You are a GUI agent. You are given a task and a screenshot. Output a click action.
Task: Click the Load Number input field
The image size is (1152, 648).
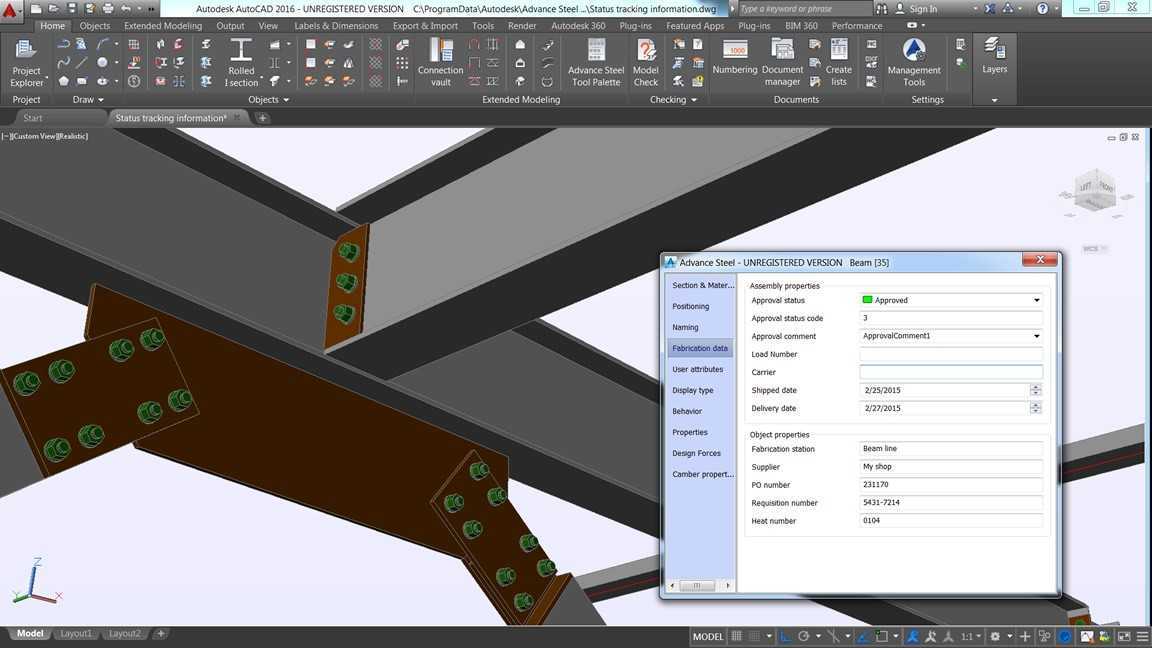click(x=951, y=354)
